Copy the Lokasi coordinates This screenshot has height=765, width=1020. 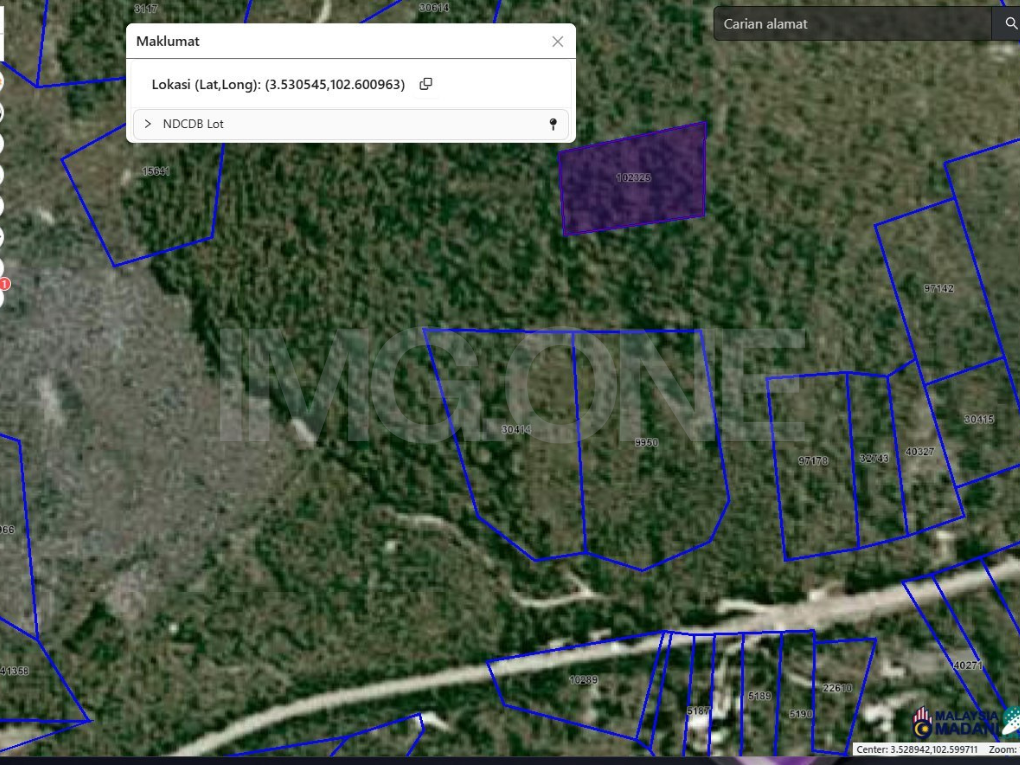[x=425, y=84]
